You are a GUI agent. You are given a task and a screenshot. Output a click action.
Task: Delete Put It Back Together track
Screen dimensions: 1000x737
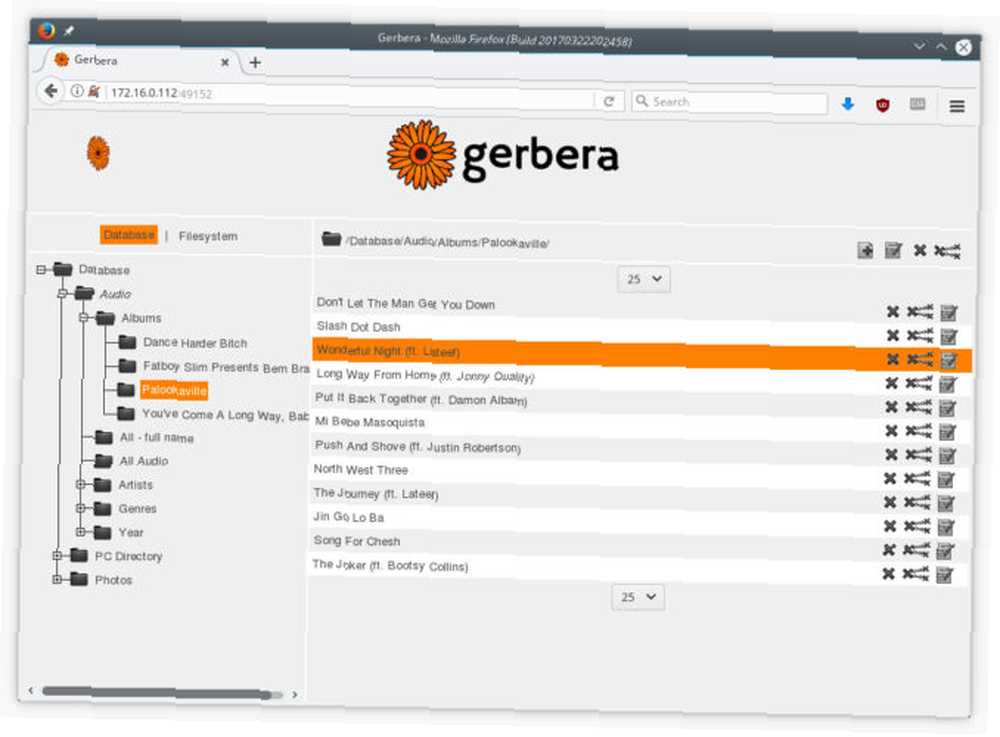click(x=892, y=407)
